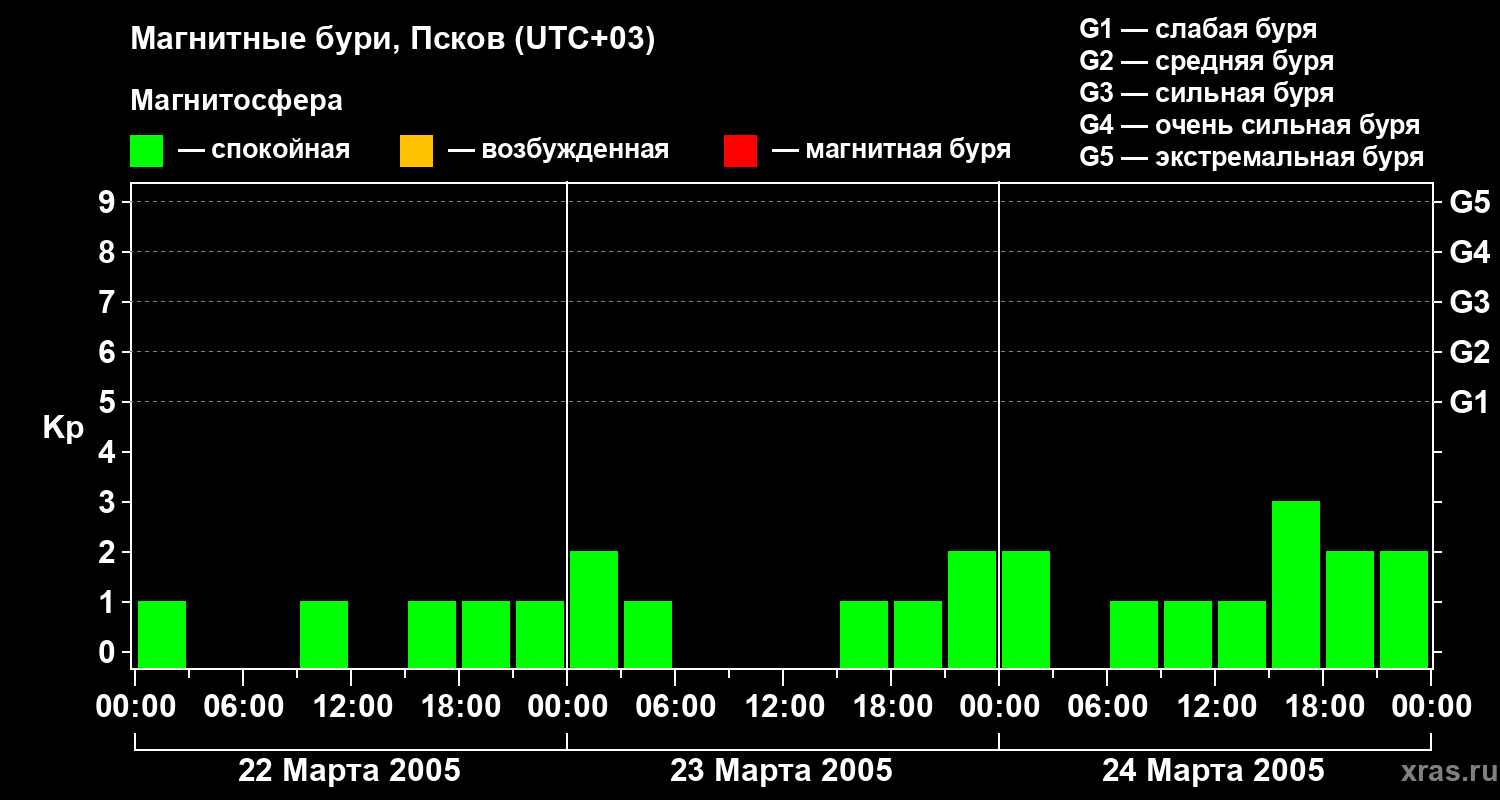Select the last bar of 23 March before midnight

pos(972,609)
